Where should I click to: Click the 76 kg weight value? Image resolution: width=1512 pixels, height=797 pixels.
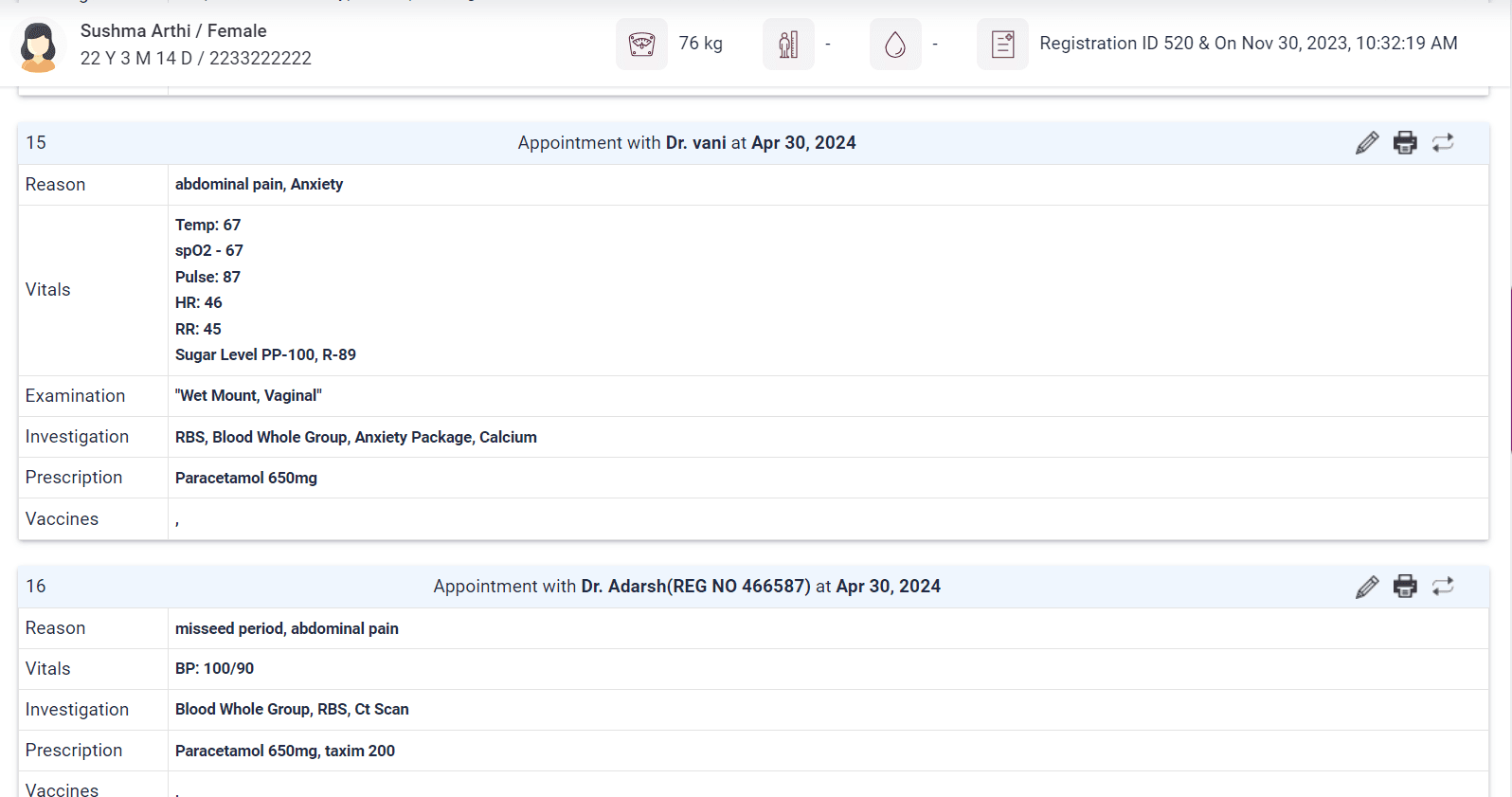[700, 44]
